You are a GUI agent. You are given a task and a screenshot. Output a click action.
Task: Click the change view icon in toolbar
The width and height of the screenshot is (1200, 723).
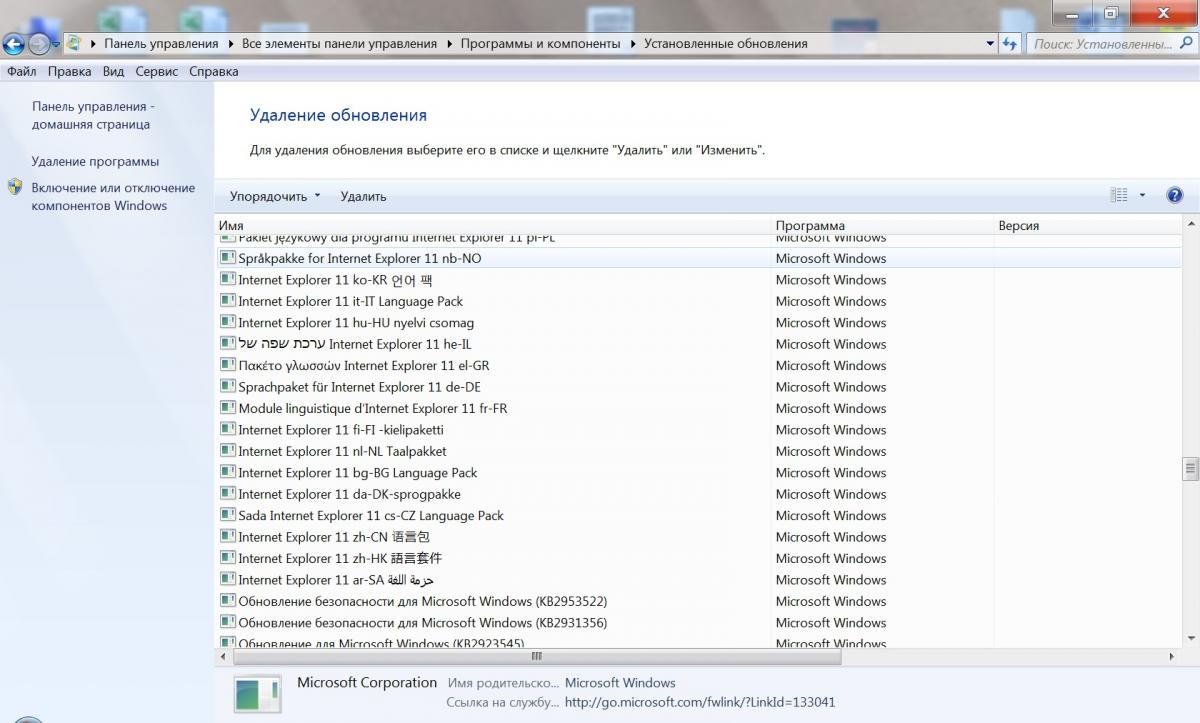point(1119,196)
